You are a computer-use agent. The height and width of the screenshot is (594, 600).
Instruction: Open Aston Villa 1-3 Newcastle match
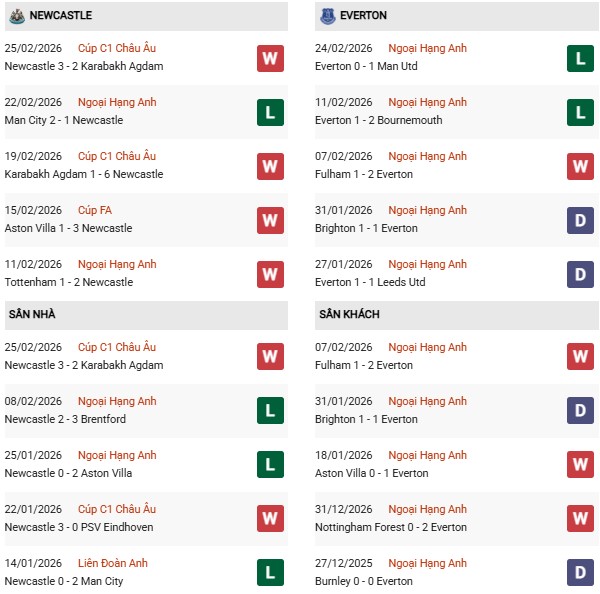click(68, 228)
